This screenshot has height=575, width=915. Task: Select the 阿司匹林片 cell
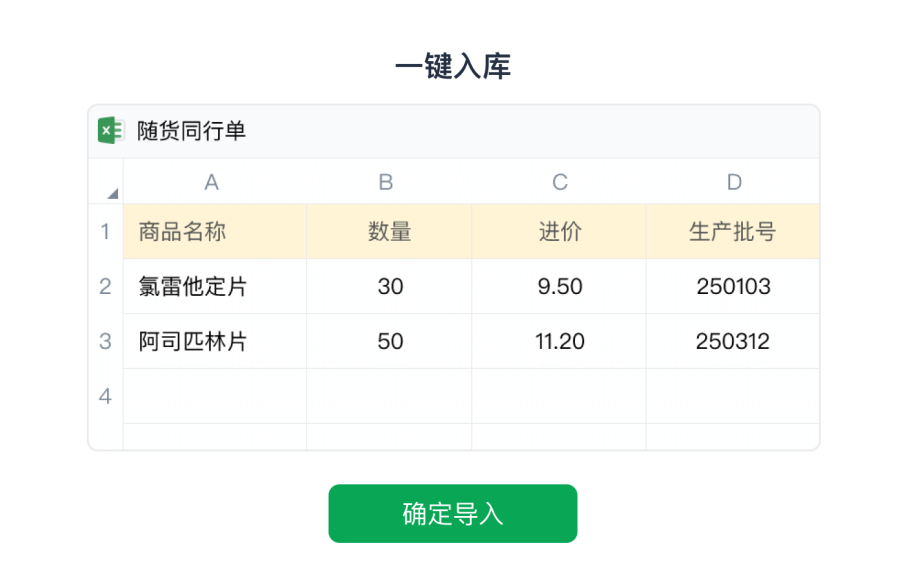215,341
